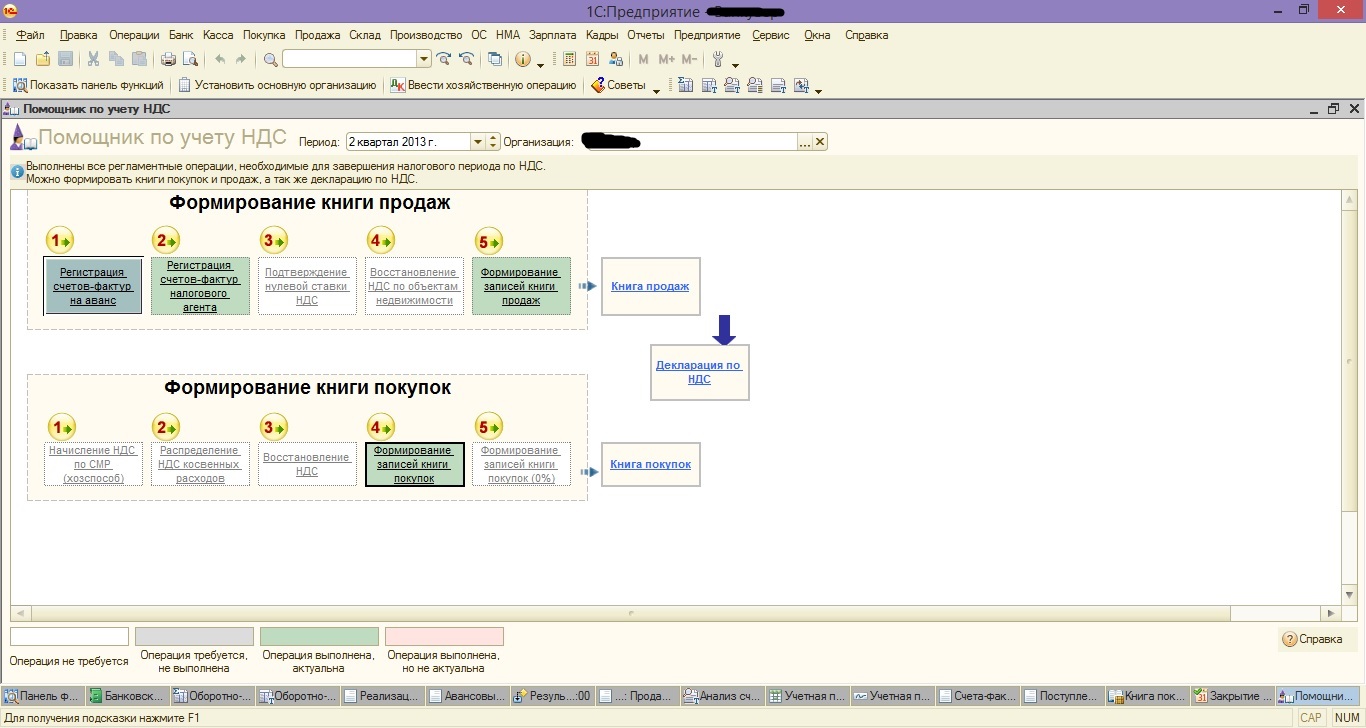Click the Find Previous icon

[x=465, y=60]
